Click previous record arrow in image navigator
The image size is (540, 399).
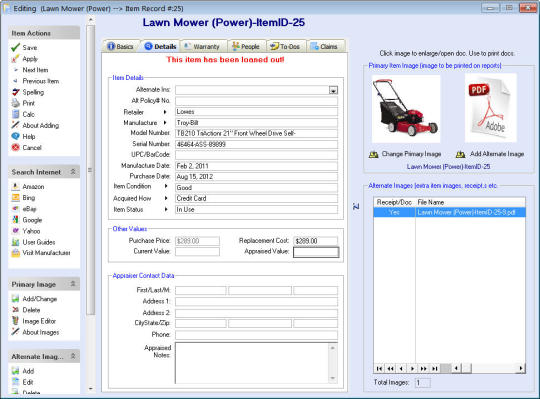pyautogui.click(x=401, y=368)
